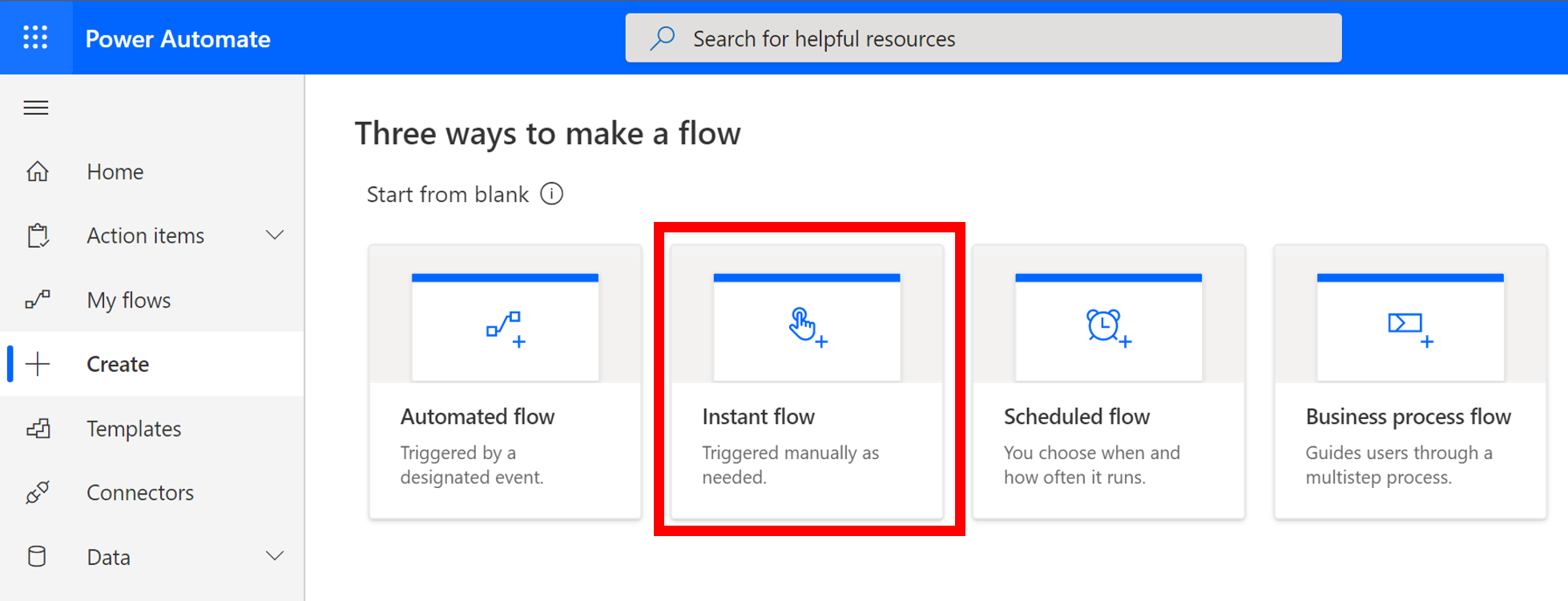Image resolution: width=1568 pixels, height=601 pixels.
Task: Click the My flows icon
Action: [x=38, y=300]
